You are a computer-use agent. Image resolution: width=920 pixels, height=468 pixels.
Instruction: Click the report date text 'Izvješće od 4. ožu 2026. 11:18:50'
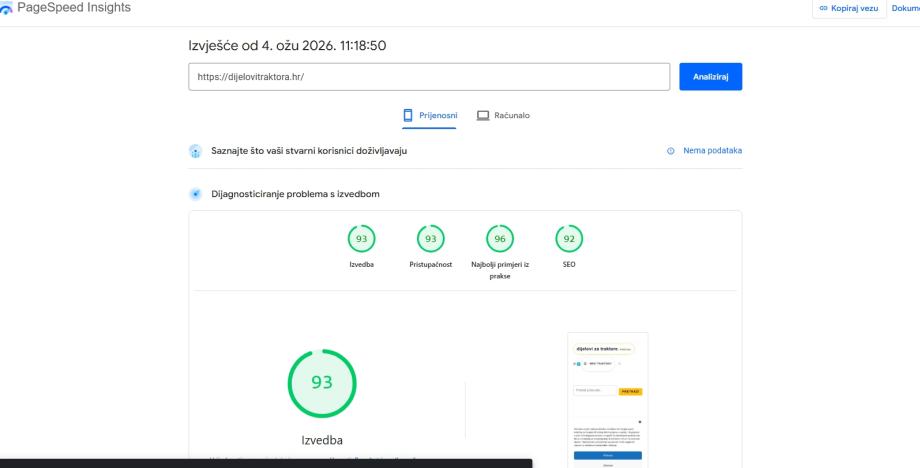click(x=287, y=46)
